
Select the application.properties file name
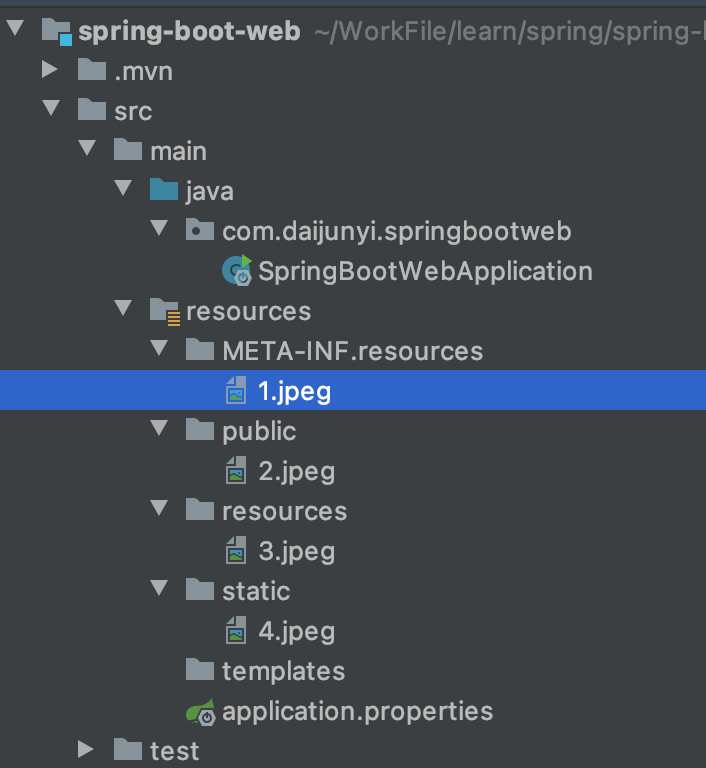(357, 711)
